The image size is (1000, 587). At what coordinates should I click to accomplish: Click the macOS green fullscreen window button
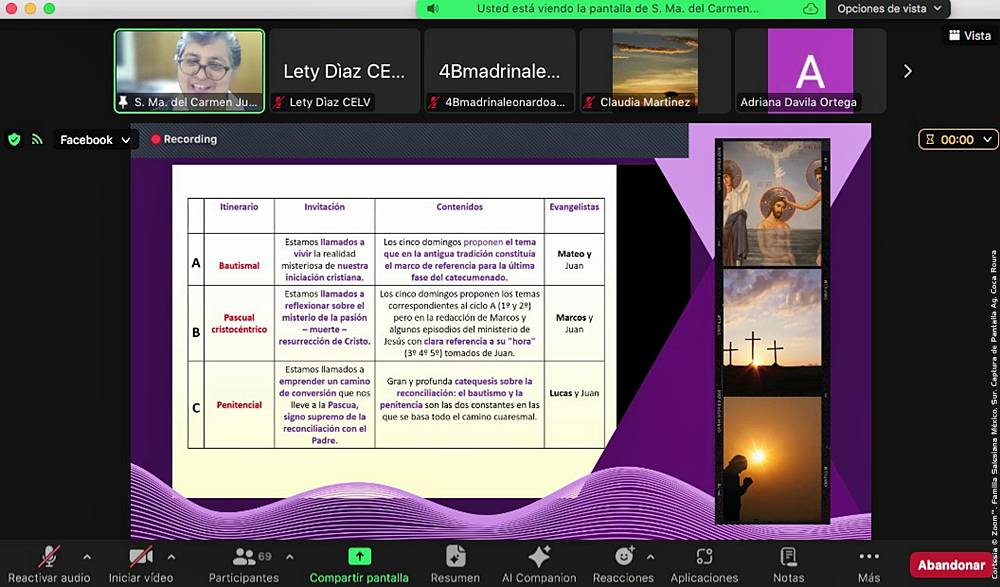(x=49, y=8)
